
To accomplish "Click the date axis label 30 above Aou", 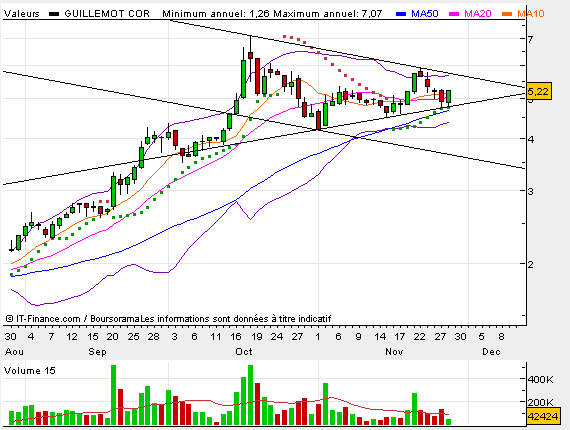I will click(10, 337).
